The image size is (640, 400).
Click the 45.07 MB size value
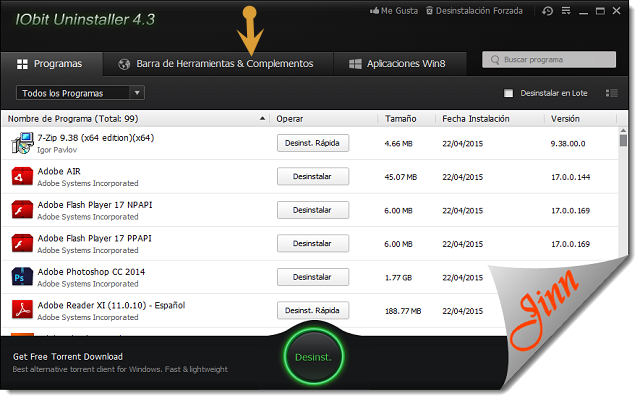click(x=401, y=177)
